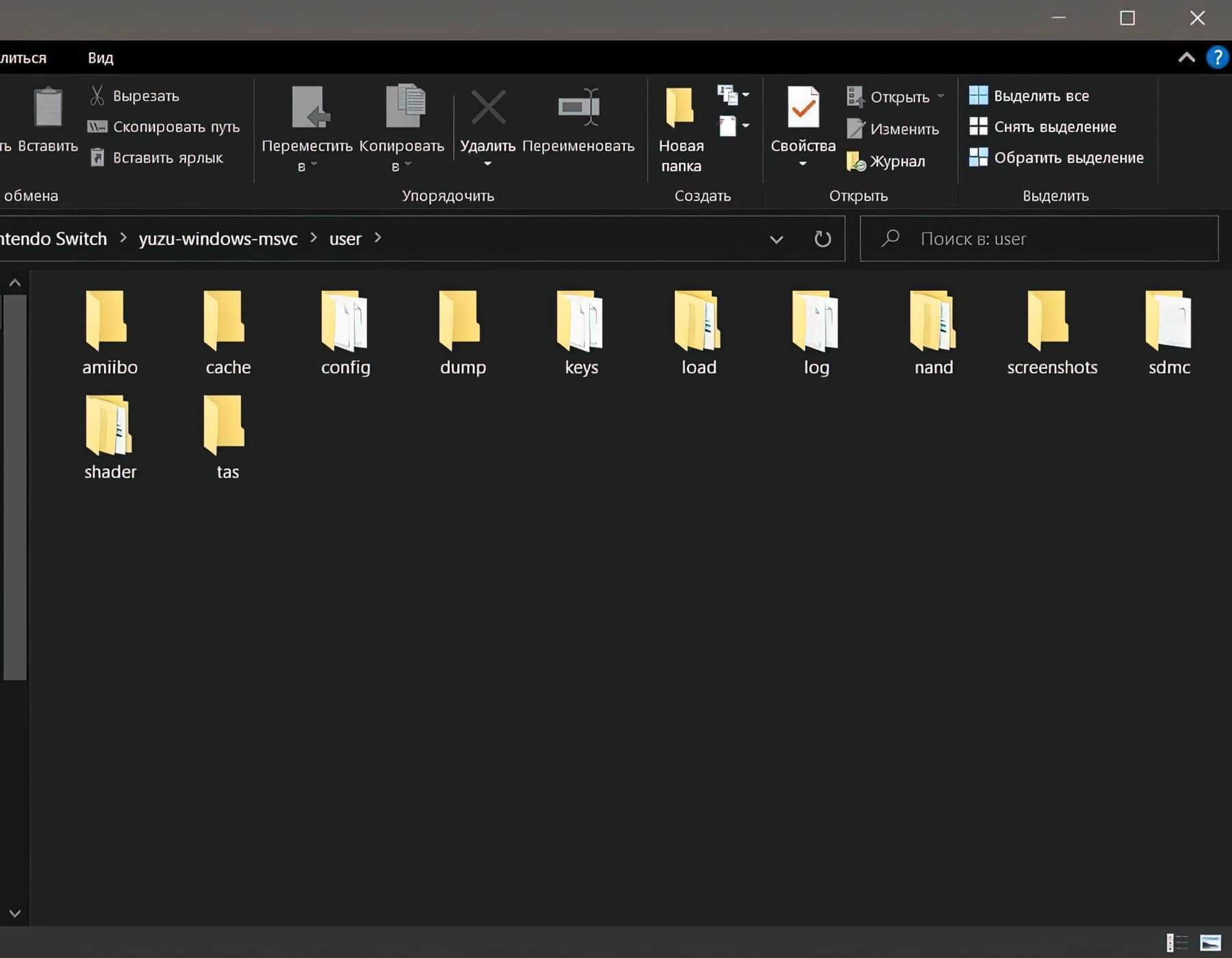Click Select all (Выделить все)
Screen dimensions: 1232x958
(x=1029, y=96)
